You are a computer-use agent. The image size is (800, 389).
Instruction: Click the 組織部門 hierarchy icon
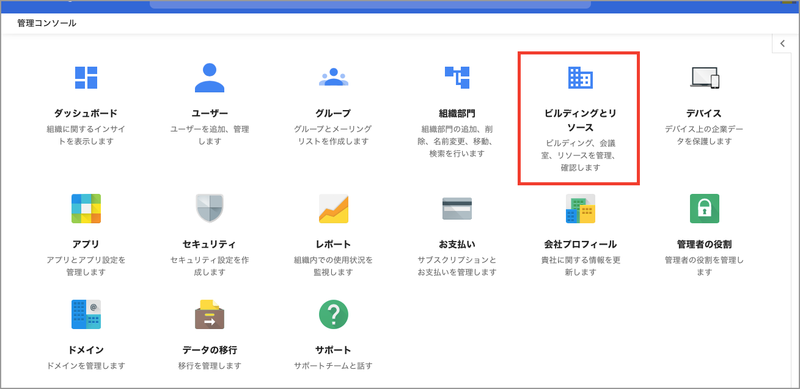(457, 78)
